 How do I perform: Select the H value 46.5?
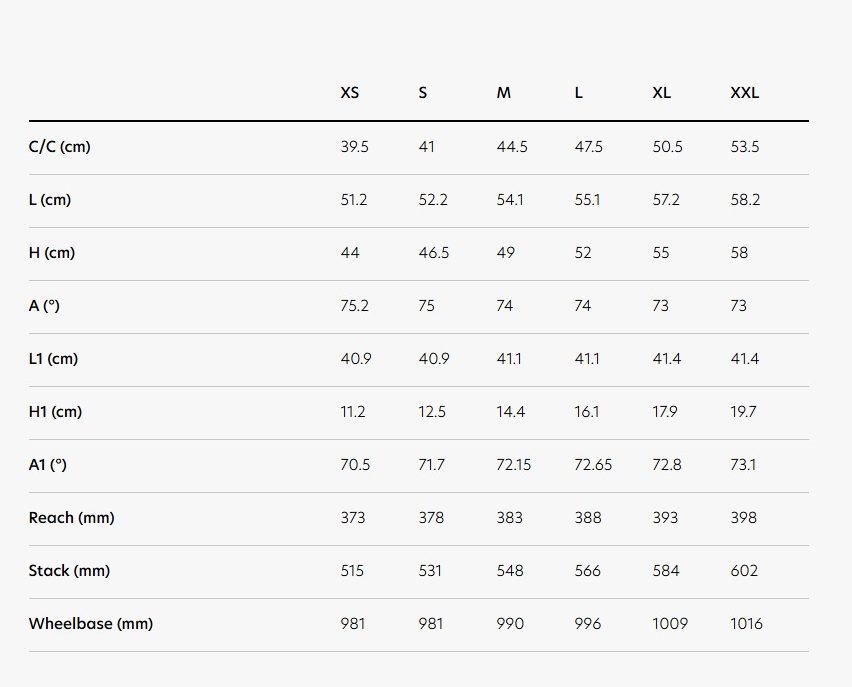coord(434,253)
